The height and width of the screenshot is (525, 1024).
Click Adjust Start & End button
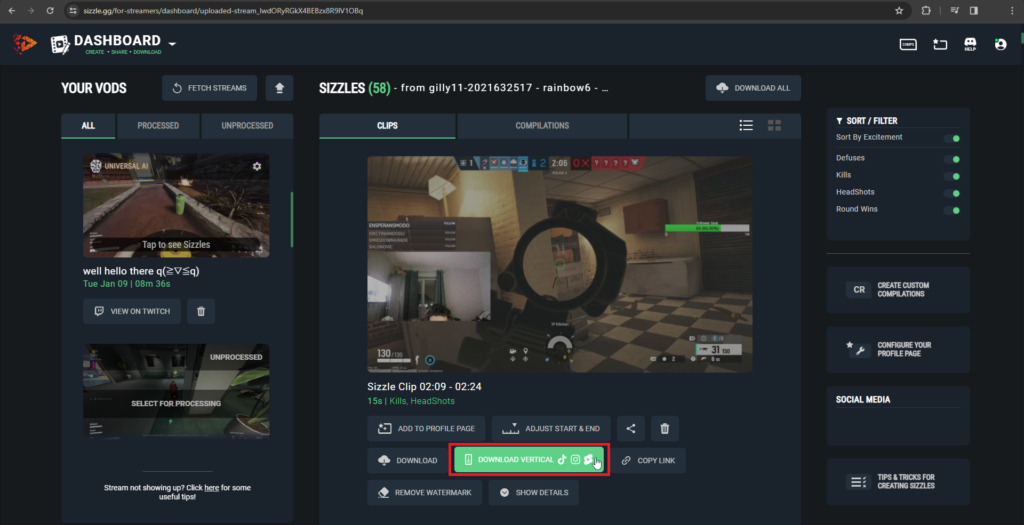[x=551, y=429]
